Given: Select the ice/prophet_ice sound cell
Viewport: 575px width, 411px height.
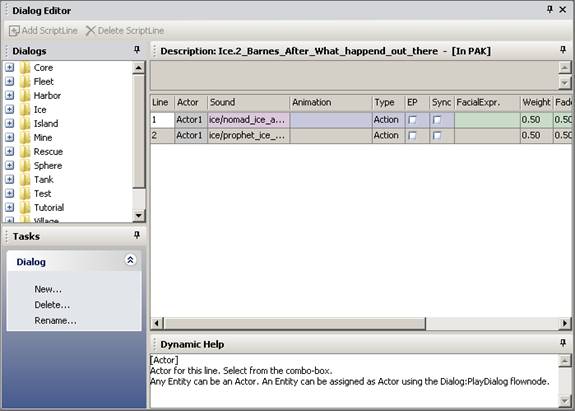Looking at the screenshot, I should coord(249,136).
